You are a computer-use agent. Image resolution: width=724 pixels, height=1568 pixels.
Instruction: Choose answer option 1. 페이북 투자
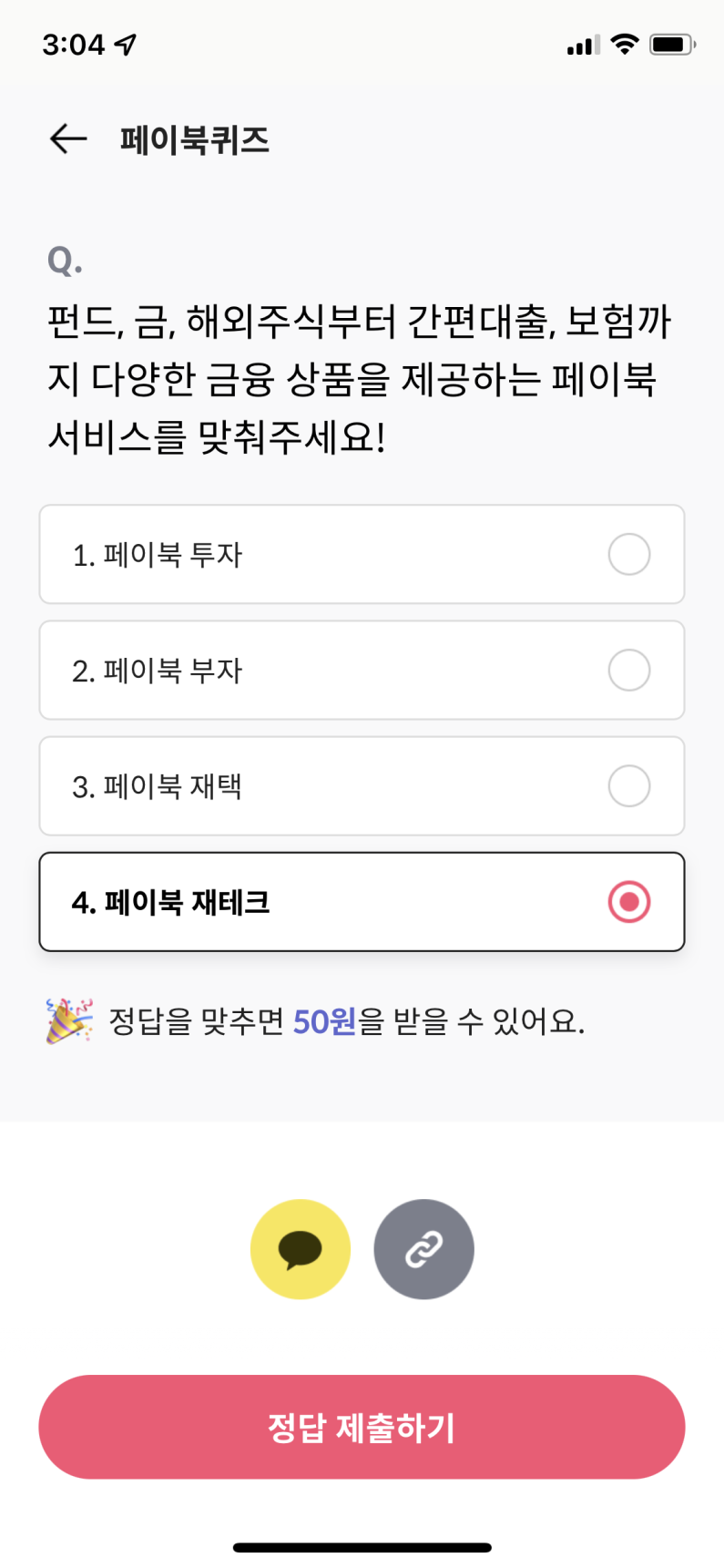(x=362, y=554)
